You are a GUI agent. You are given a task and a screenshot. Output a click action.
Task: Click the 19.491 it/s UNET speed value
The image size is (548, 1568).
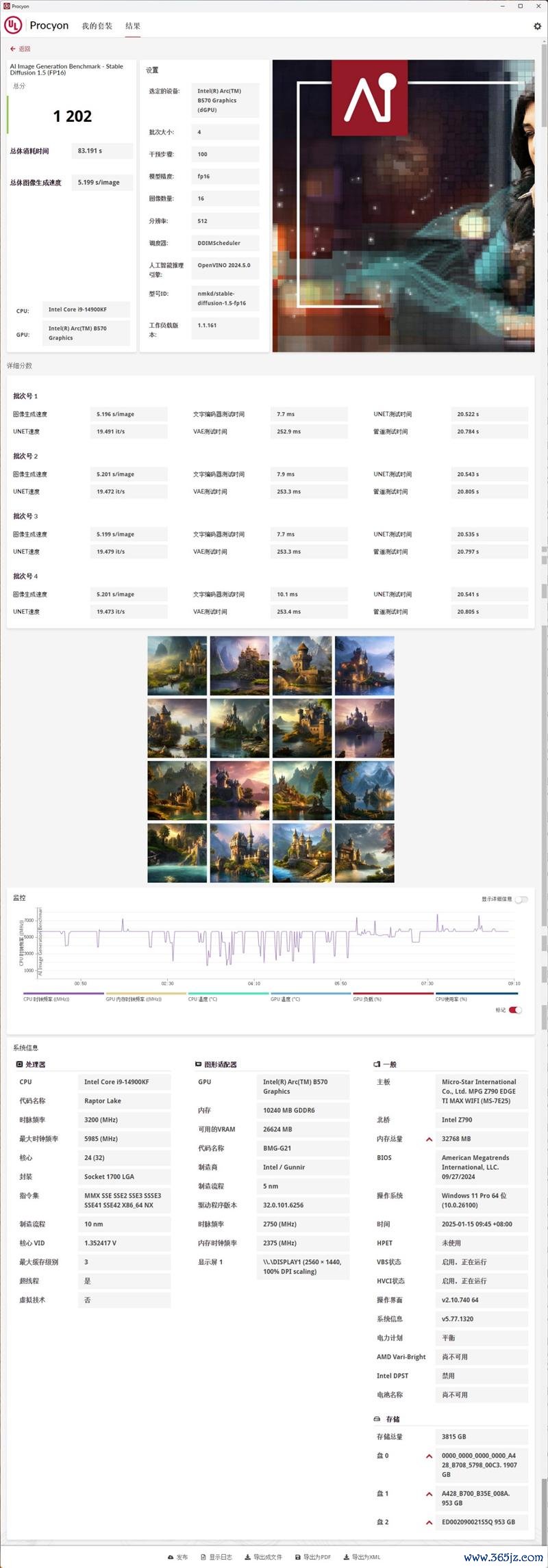(x=128, y=432)
